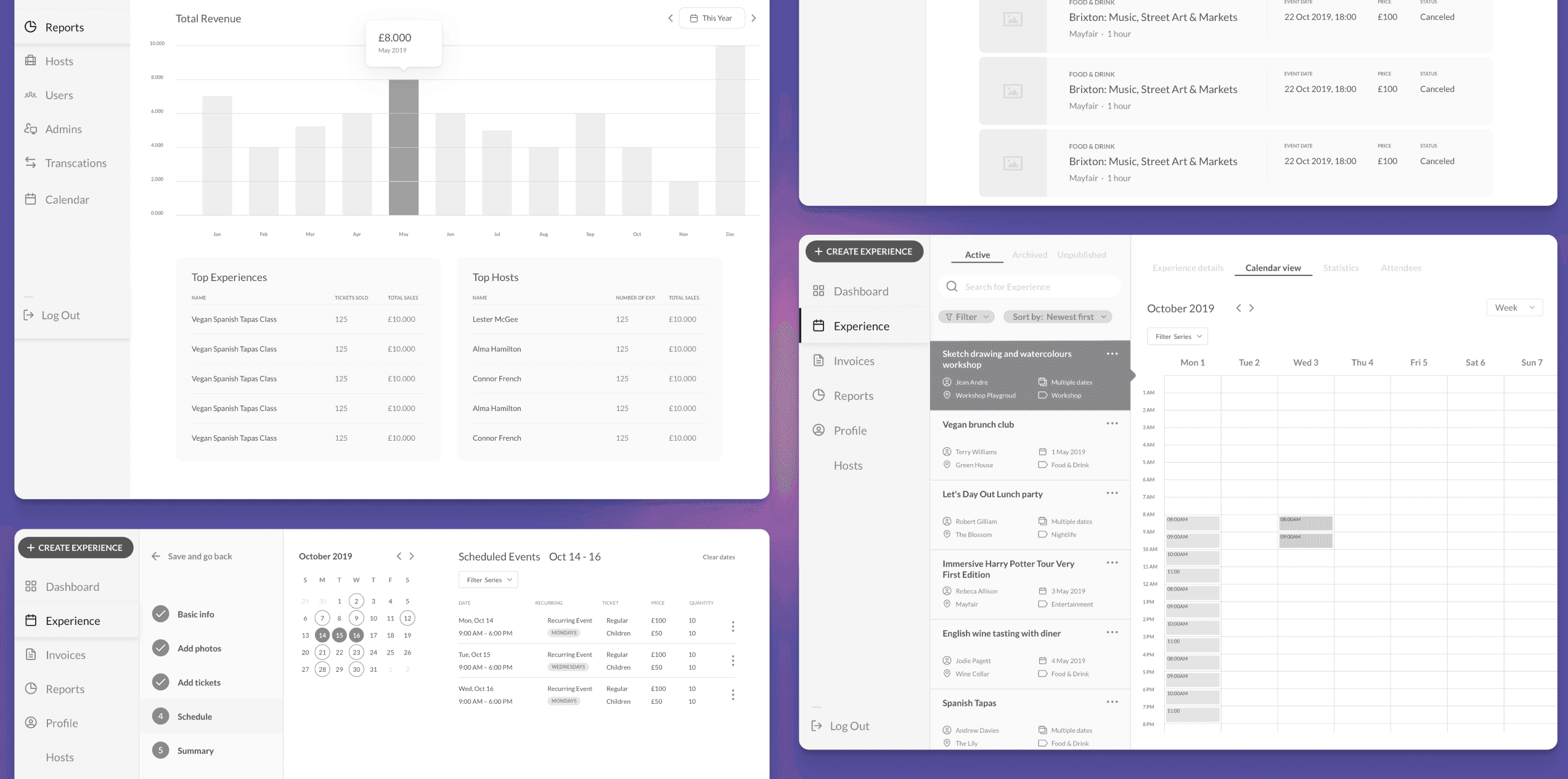Go to next month in the October 2019 mini calendar
Image resolution: width=1568 pixels, height=779 pixels.
412,556
